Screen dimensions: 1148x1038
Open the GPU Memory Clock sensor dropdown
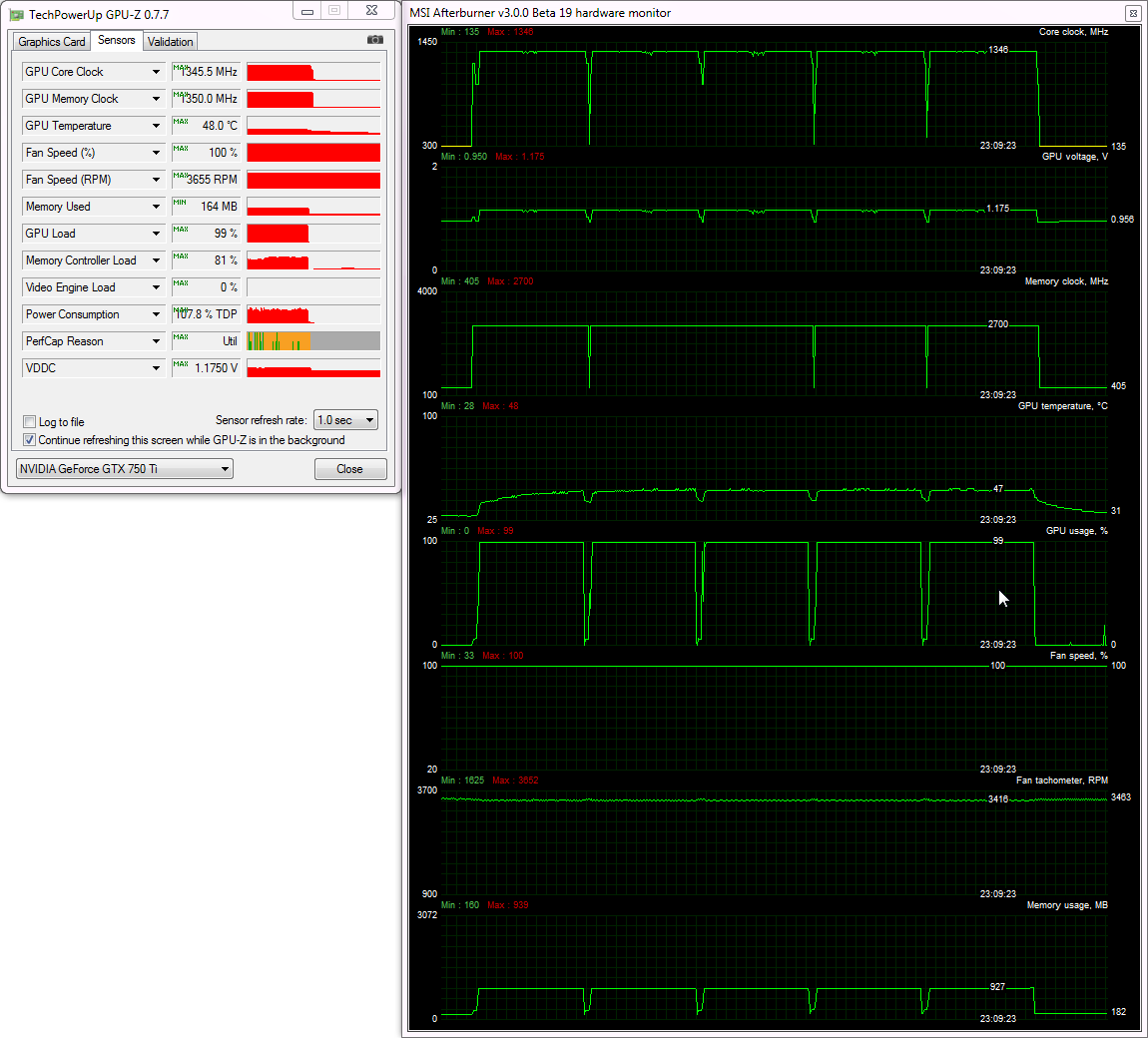click(156, 99)
